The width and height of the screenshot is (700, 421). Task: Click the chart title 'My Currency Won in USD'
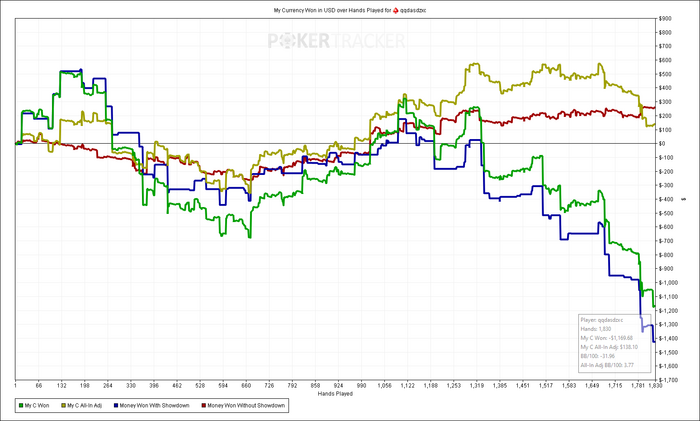(x=303, y=10)
